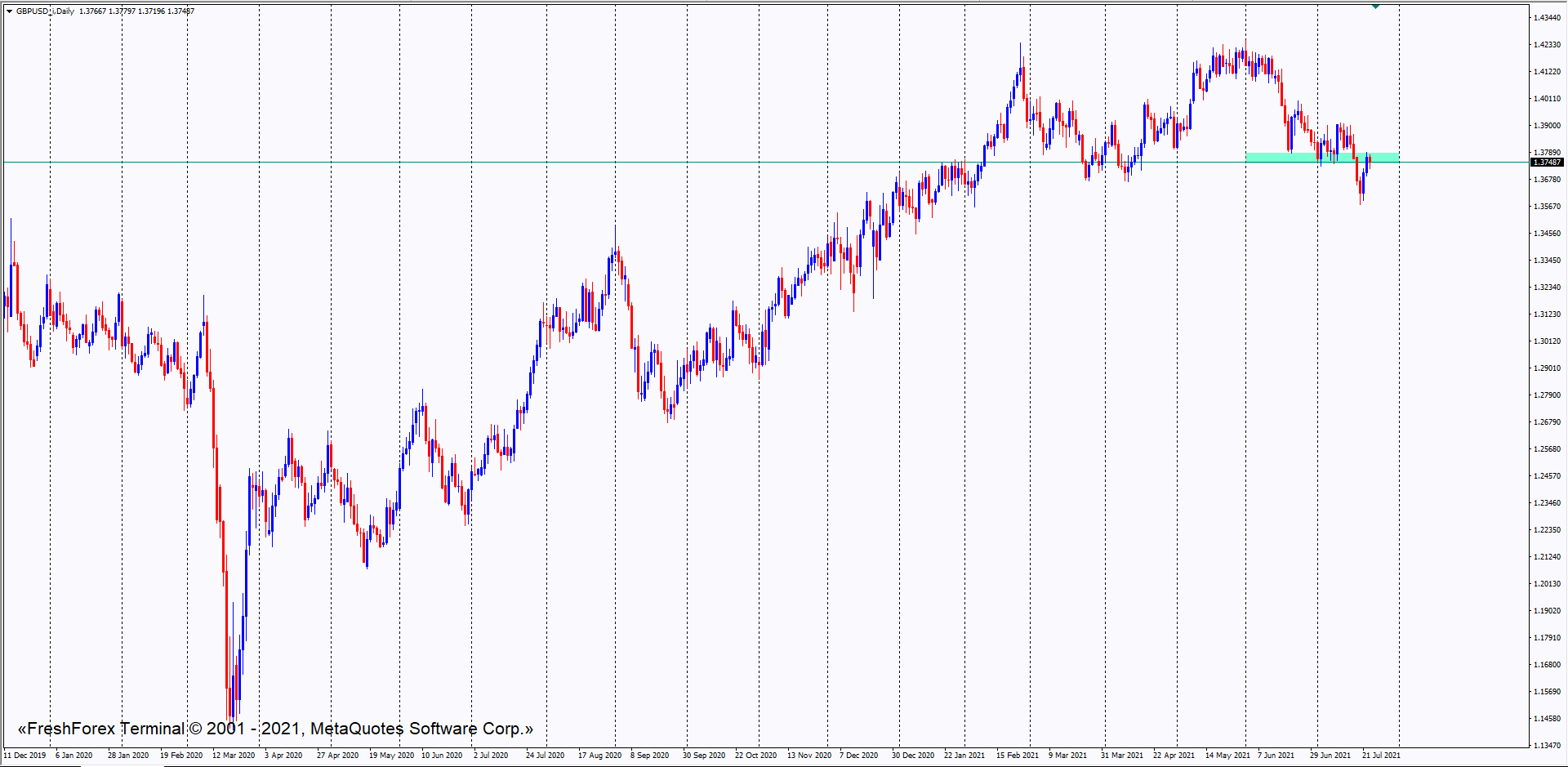
Task: Click the FreshForex Terminal copyright watermark text
Action: [275, 729]
